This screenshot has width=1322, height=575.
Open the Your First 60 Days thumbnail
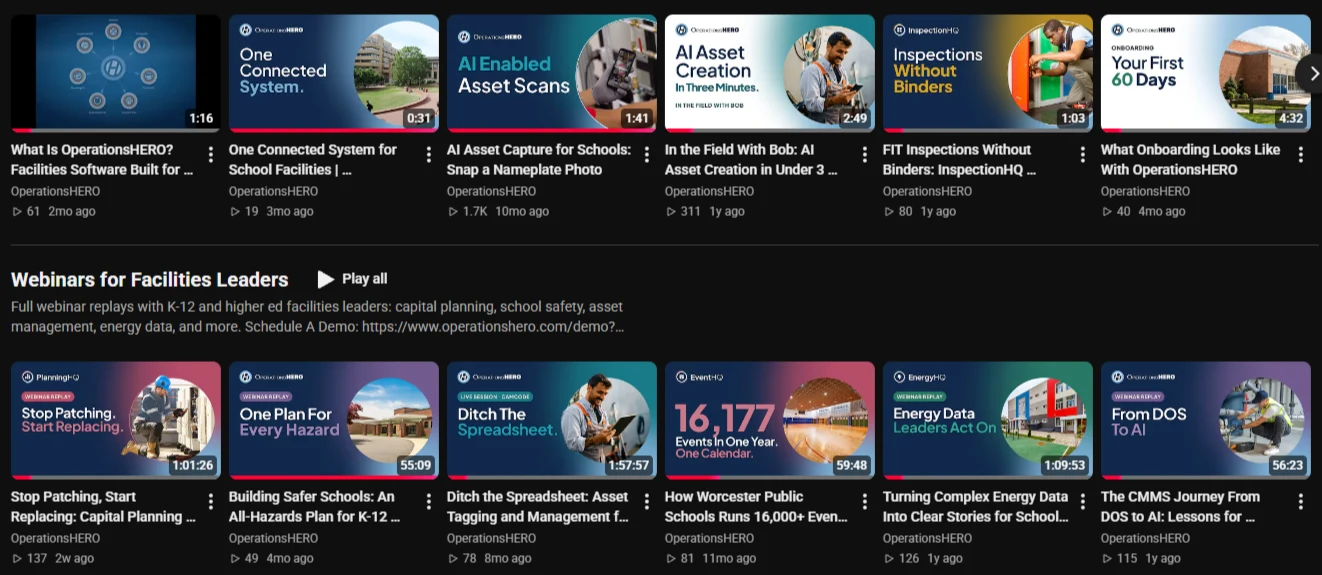coord(1206,73)
